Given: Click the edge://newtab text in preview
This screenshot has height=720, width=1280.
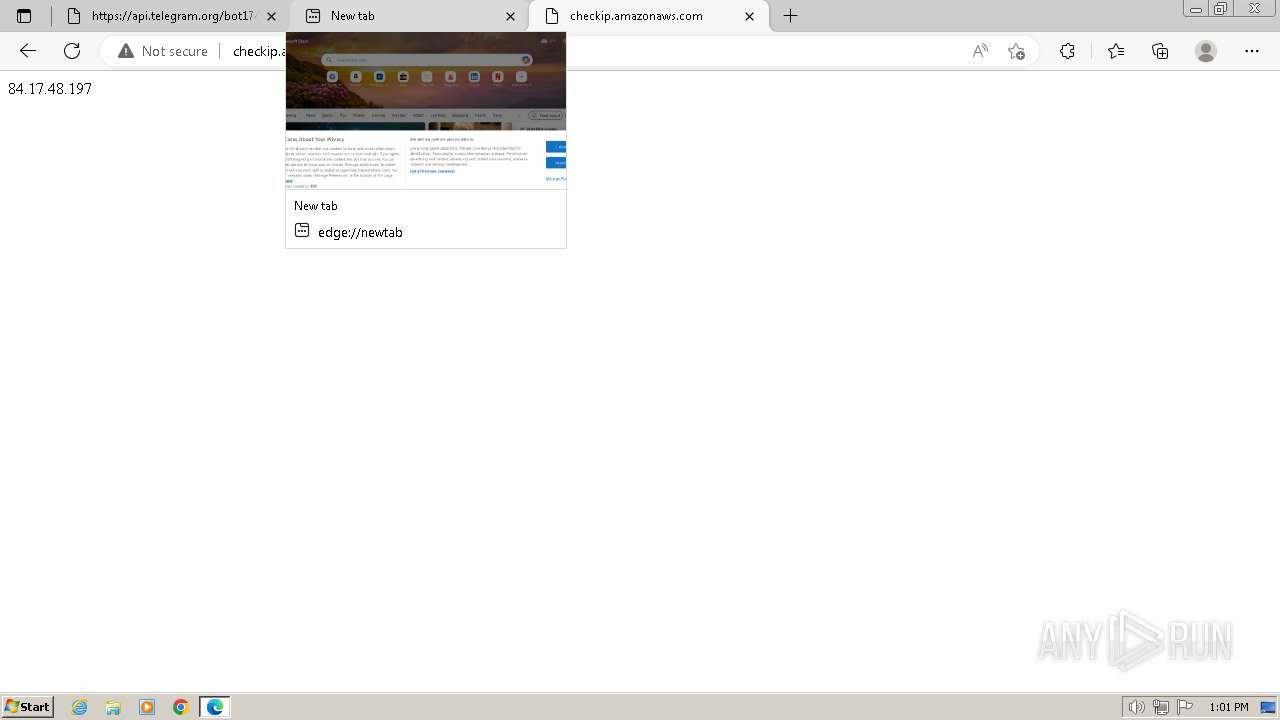Looking at the screenshot, I should [x=360, y=232].
